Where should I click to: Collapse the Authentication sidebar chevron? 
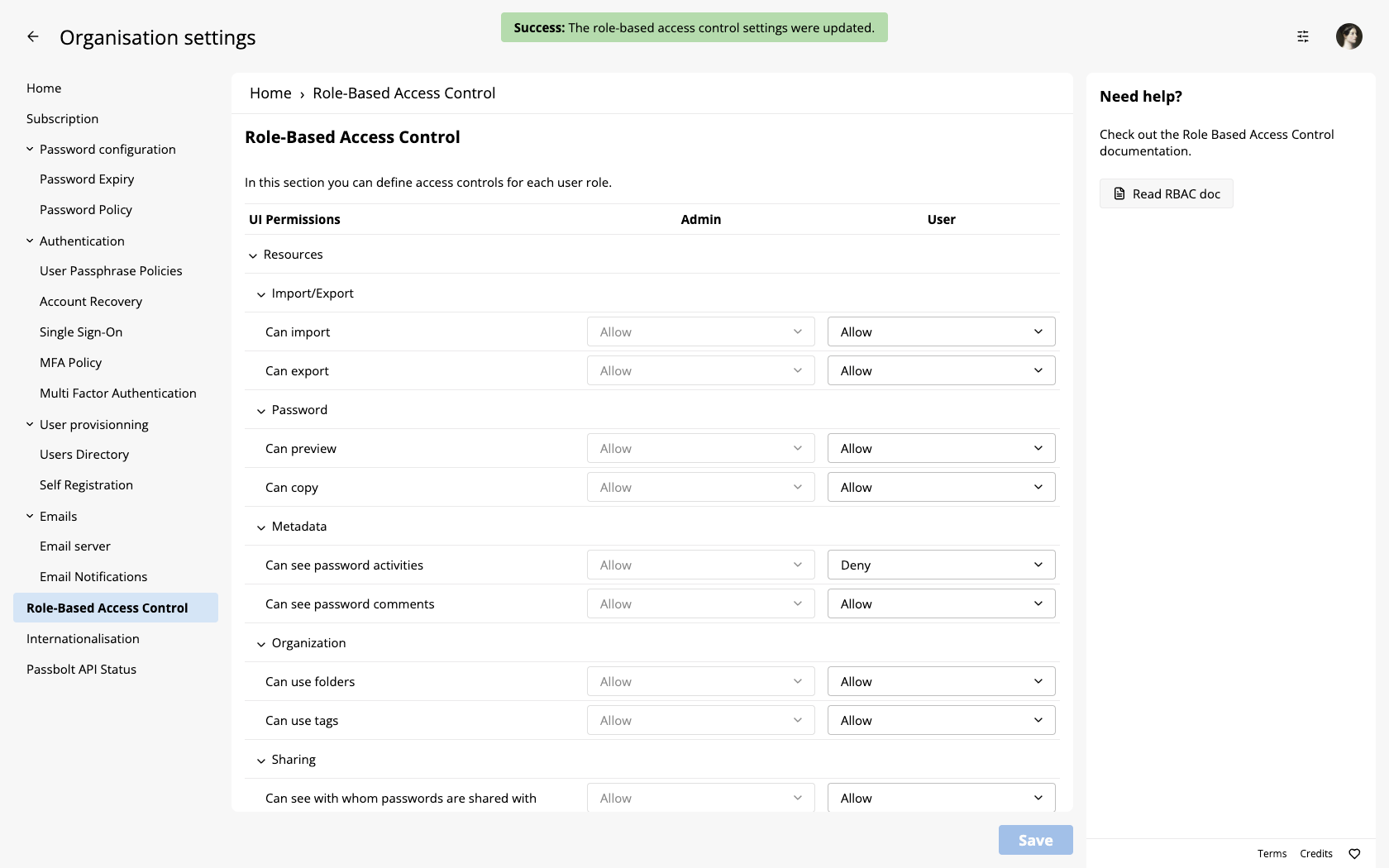click(x=30, y=241)
